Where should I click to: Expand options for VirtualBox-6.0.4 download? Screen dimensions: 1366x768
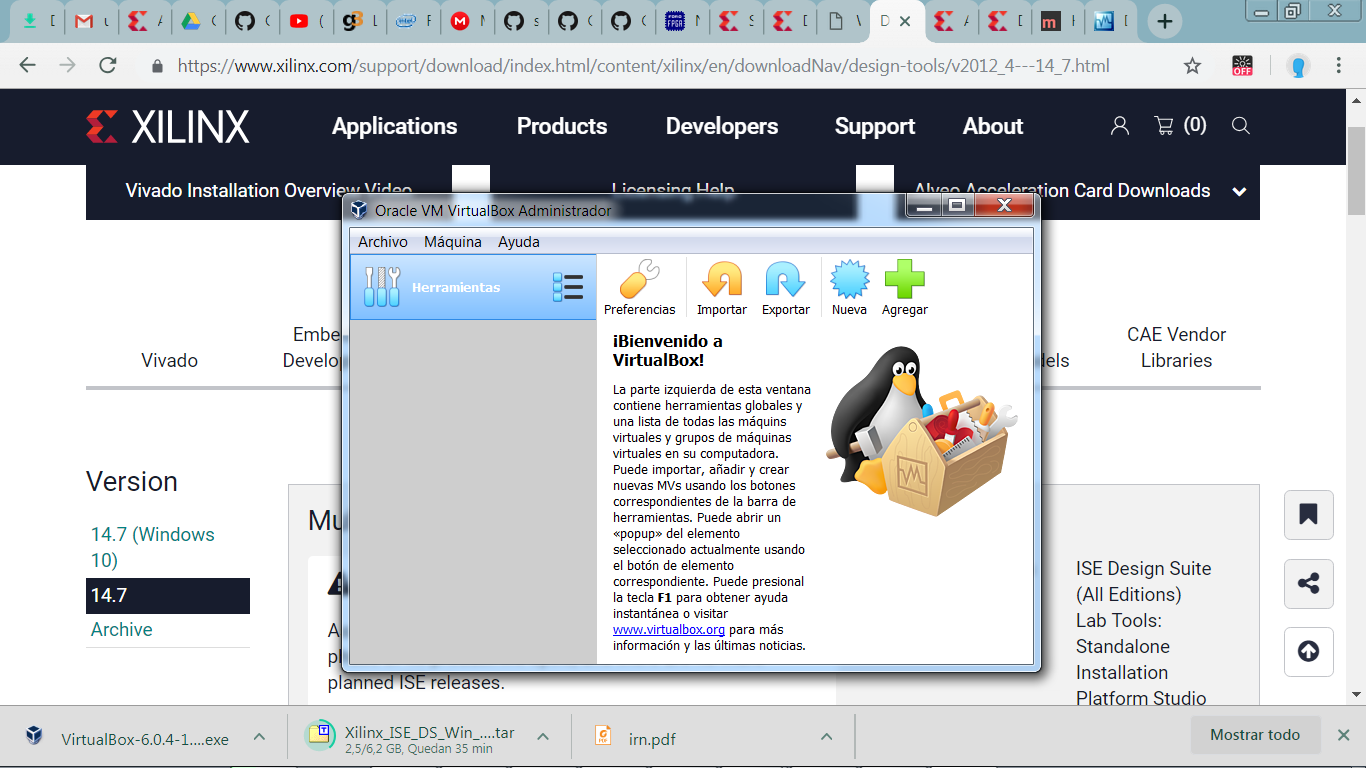pyautogui.click(x=259, y=738)
